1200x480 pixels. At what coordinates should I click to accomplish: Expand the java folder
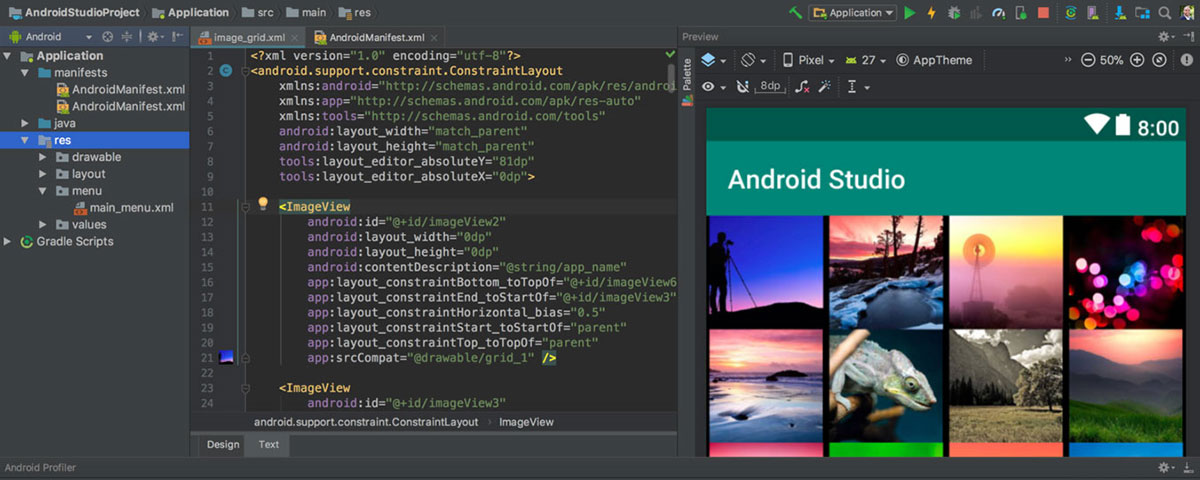(25, 123)
